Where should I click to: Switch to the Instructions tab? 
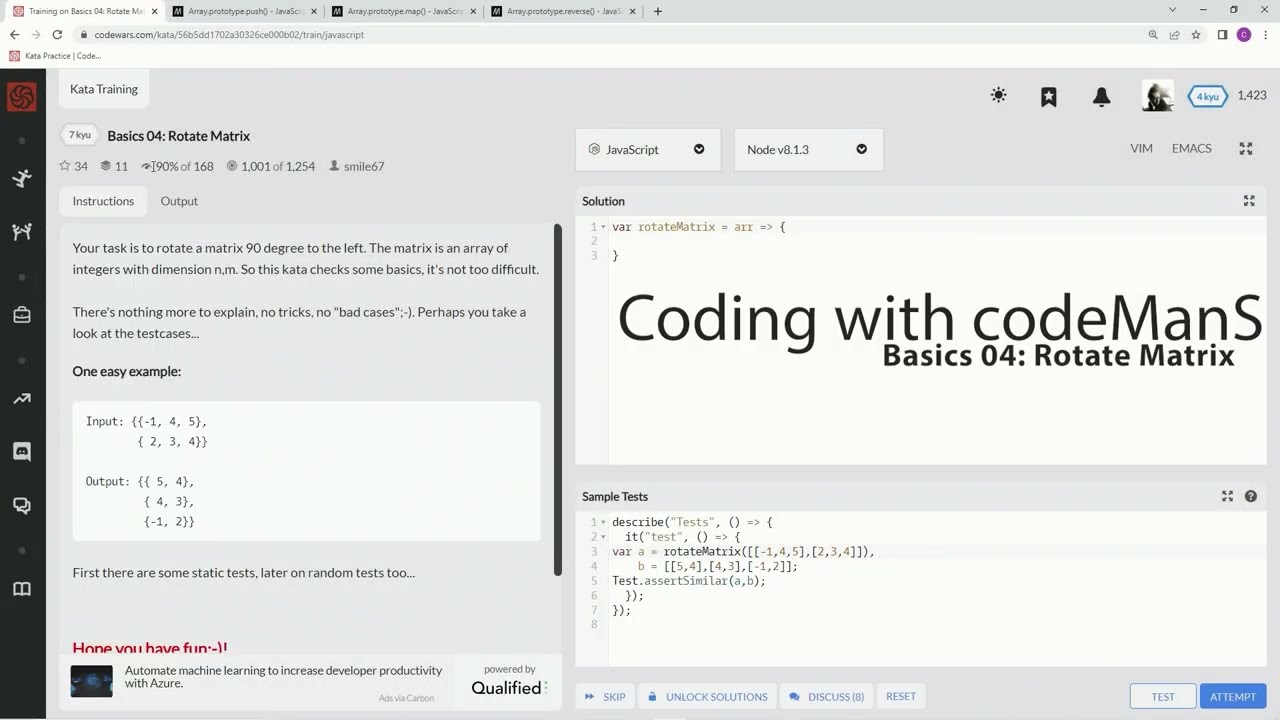(103, 201)
